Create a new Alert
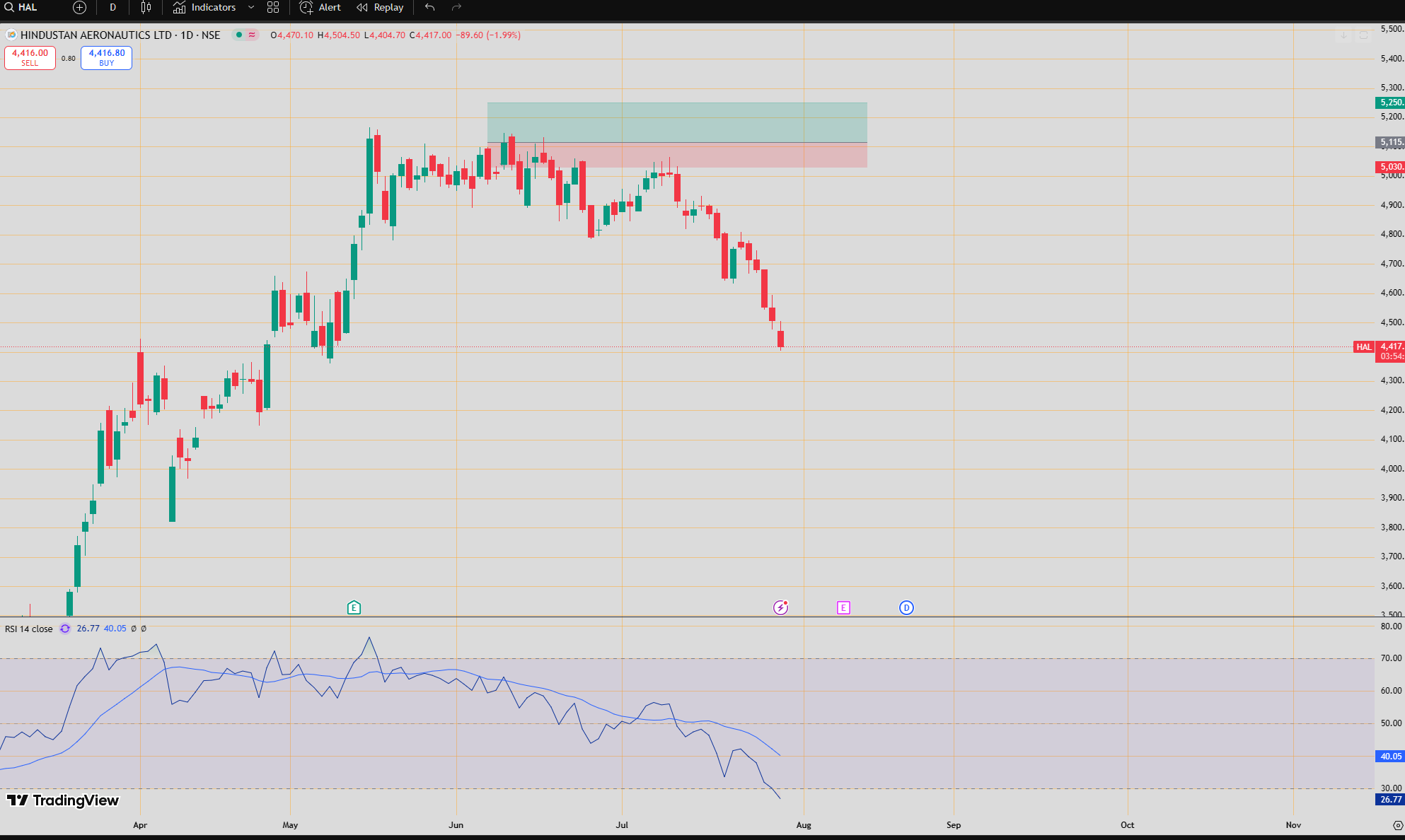The image size is (1405, 840). (320, 8)
